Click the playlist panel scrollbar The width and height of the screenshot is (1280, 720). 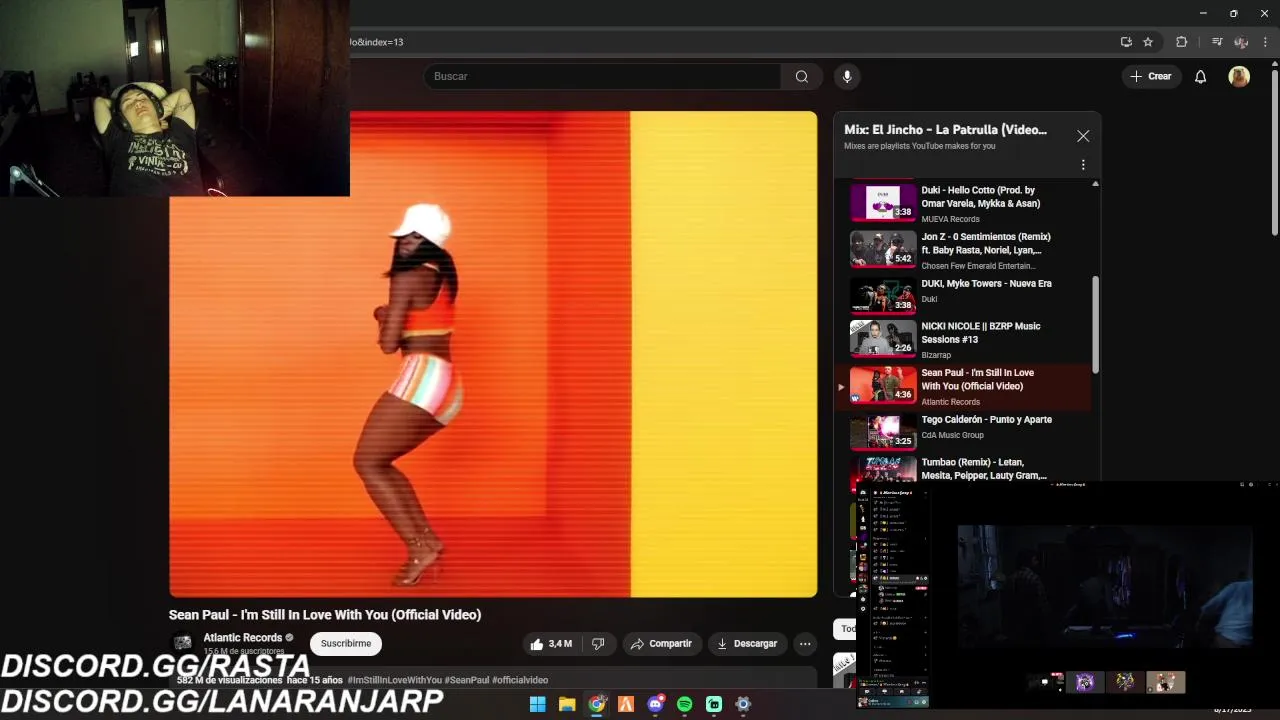tap(1095, 325)
